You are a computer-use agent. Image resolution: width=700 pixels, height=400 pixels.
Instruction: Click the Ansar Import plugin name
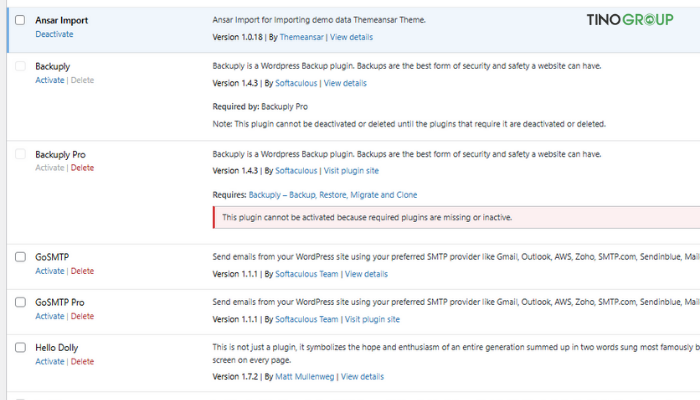pyautogui.click(x=62, y=21)
